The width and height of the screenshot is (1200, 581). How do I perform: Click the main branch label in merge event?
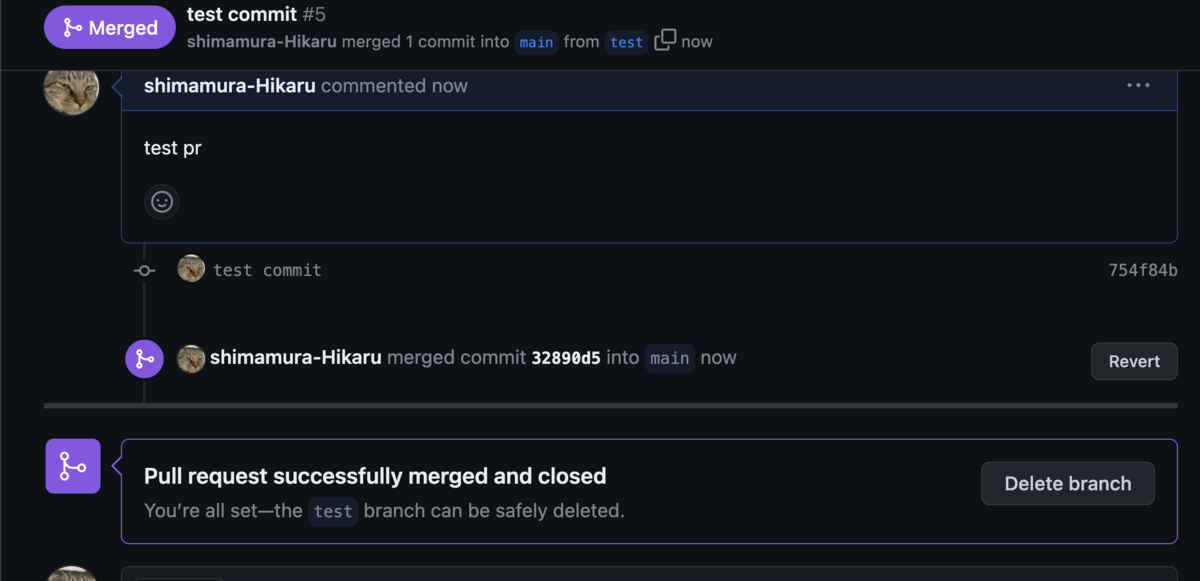[670, 358]
